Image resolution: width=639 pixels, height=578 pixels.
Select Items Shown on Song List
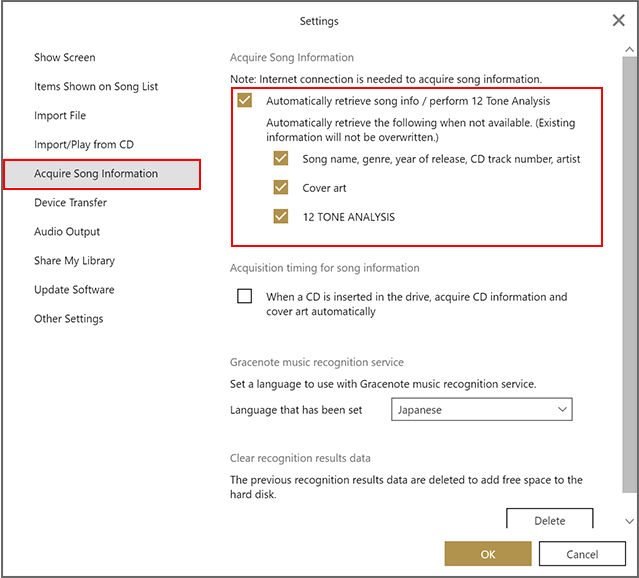(x=96, y=87)
